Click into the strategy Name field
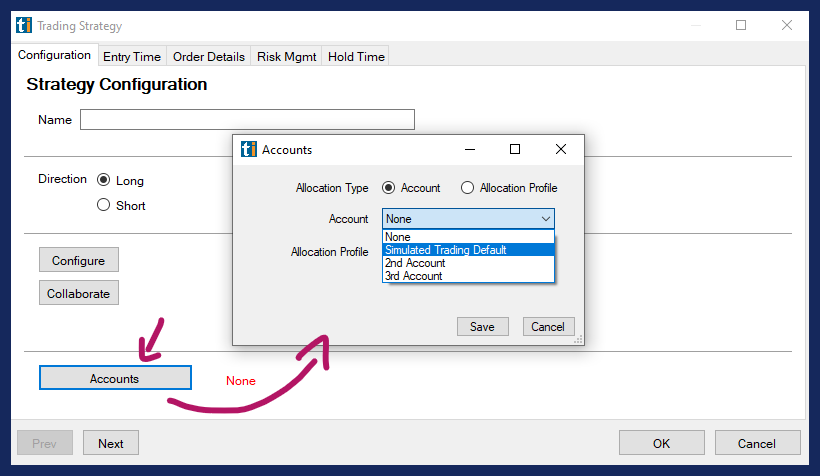The height and width of the screenshot is (476, 820). click(x=247, y=120)
